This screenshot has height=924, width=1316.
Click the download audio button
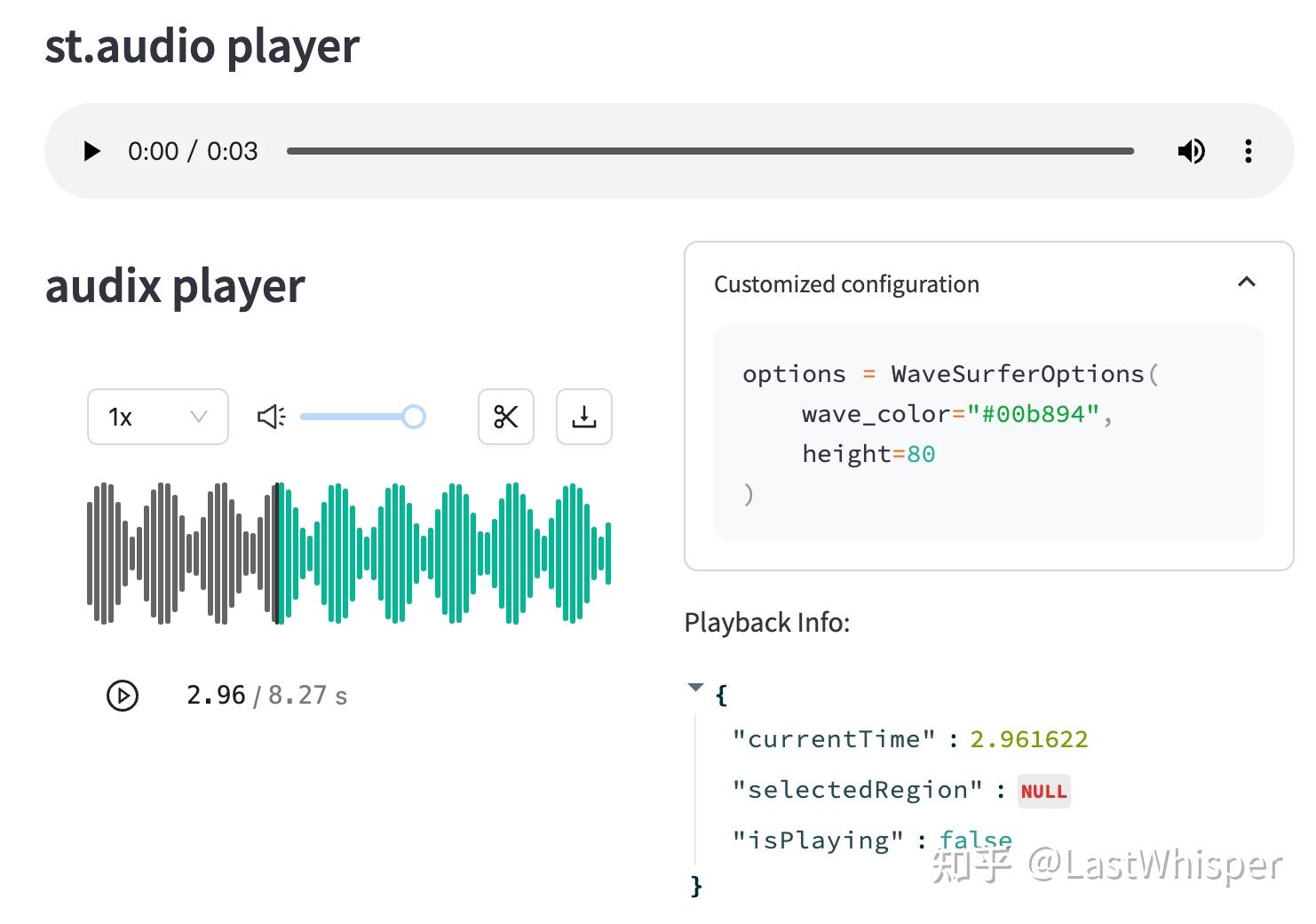pyautogui.click(x=583, y=417)
